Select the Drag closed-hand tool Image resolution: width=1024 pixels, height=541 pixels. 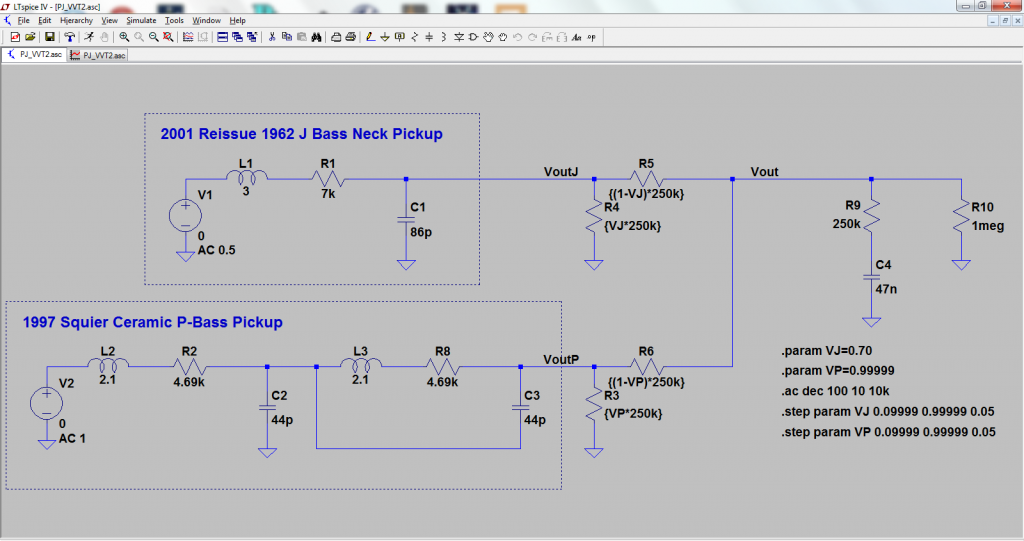tap(503, 37)
